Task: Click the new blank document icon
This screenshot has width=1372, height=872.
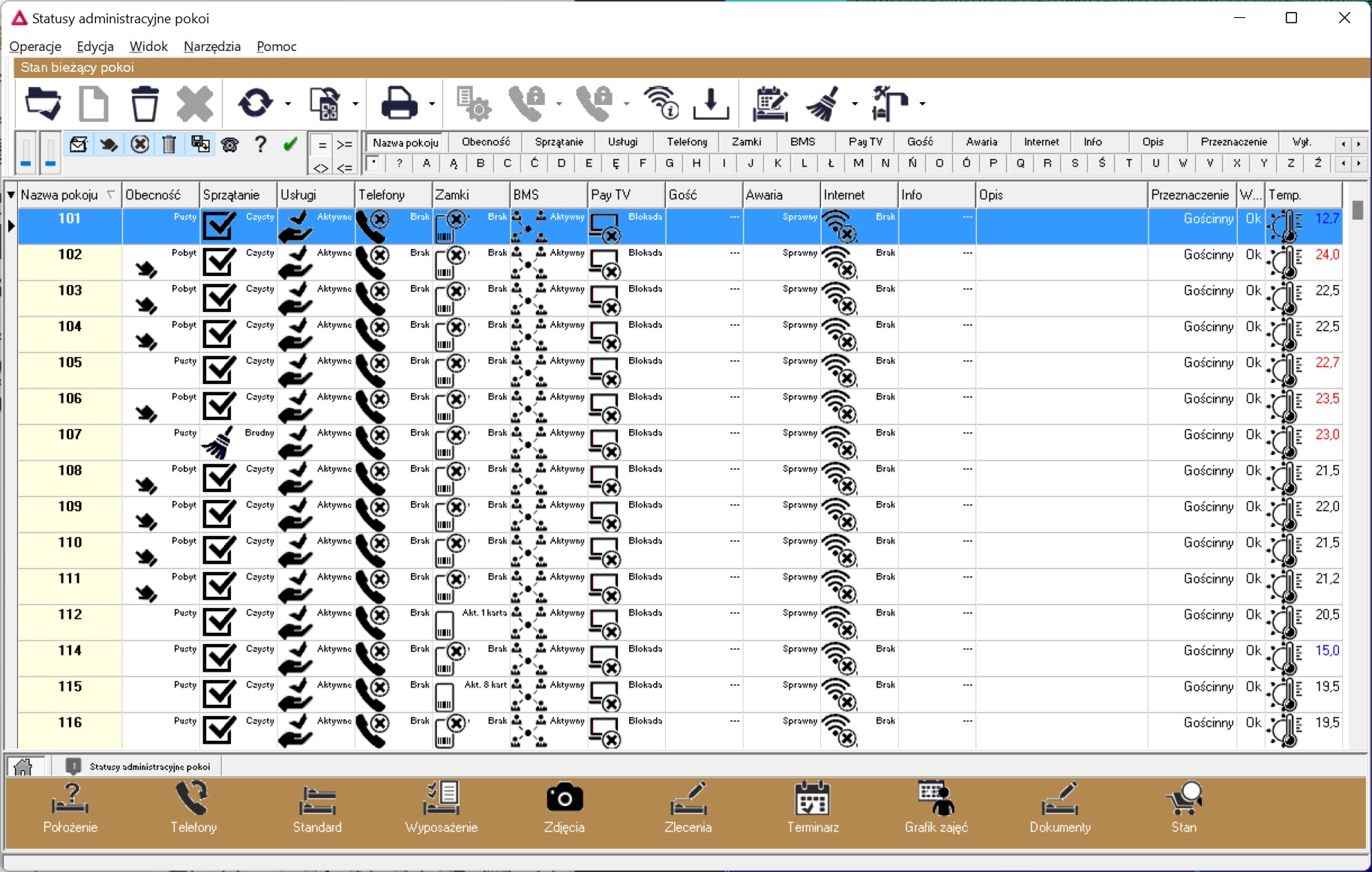Action: 94,103
